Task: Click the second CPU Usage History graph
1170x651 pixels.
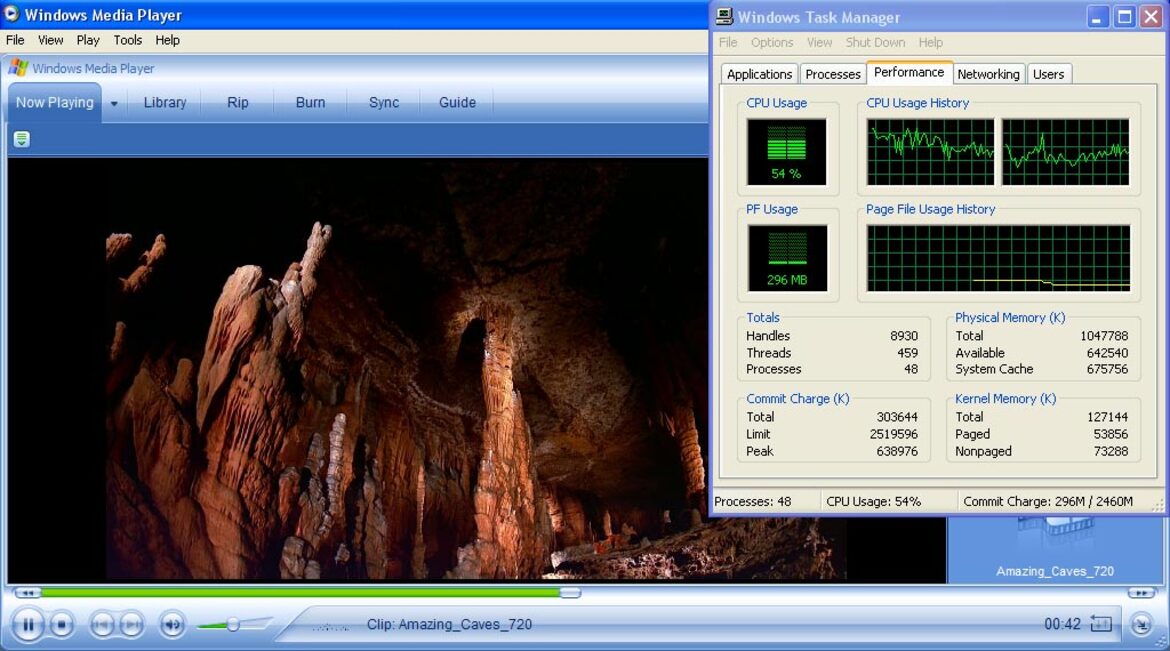Action: pyautogui.click(x=1065, y=152)
